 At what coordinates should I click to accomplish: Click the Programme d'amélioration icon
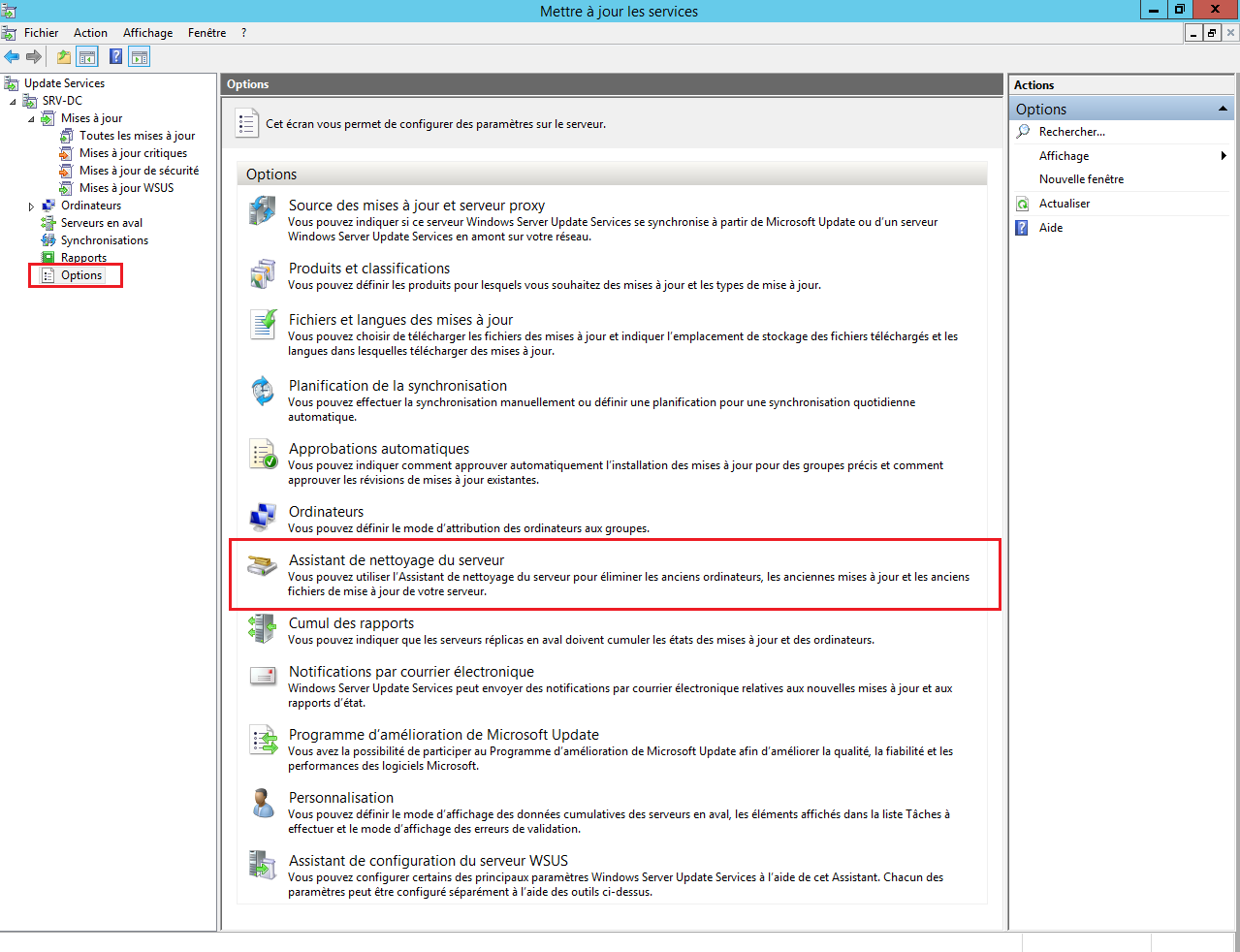(x=263, y=740)
